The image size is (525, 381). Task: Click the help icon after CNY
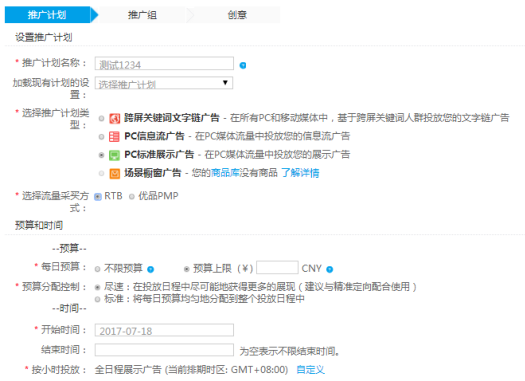tap(329, 269)
